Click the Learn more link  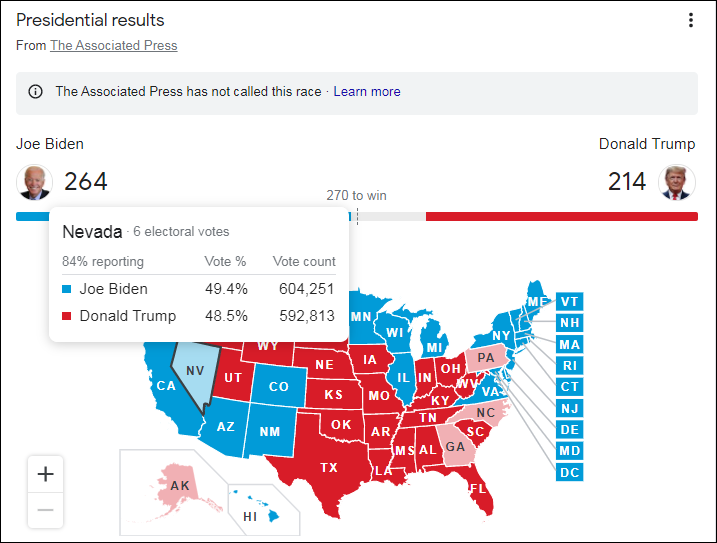click(x=366, y=92)
